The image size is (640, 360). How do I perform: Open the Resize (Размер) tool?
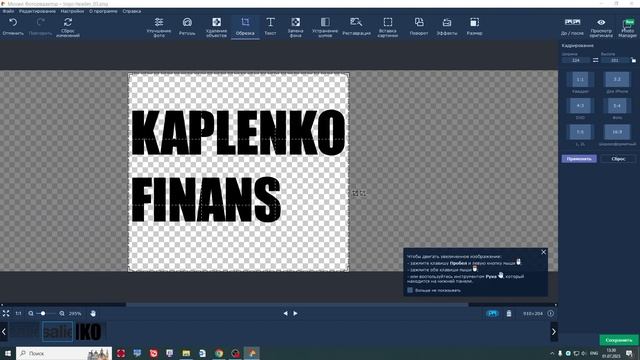coord(474,27)
